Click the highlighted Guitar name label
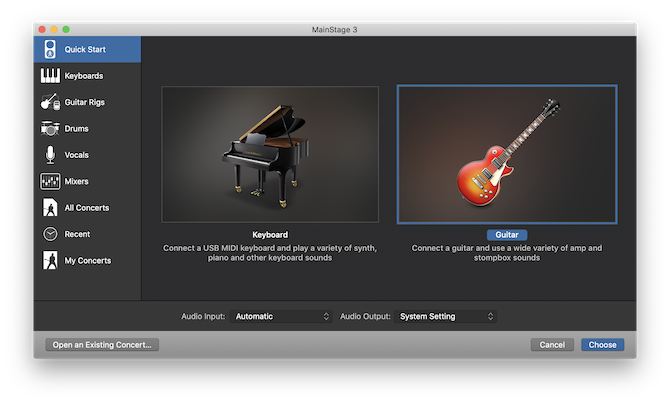 click(507, 235)
